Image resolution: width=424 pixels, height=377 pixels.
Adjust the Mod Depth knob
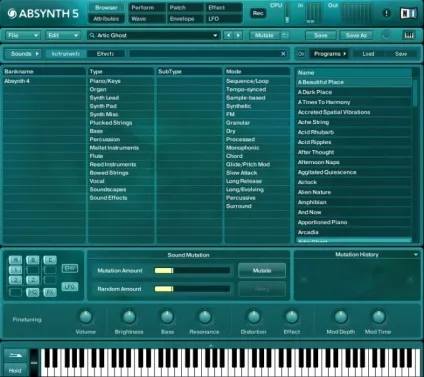click(341, 317)
